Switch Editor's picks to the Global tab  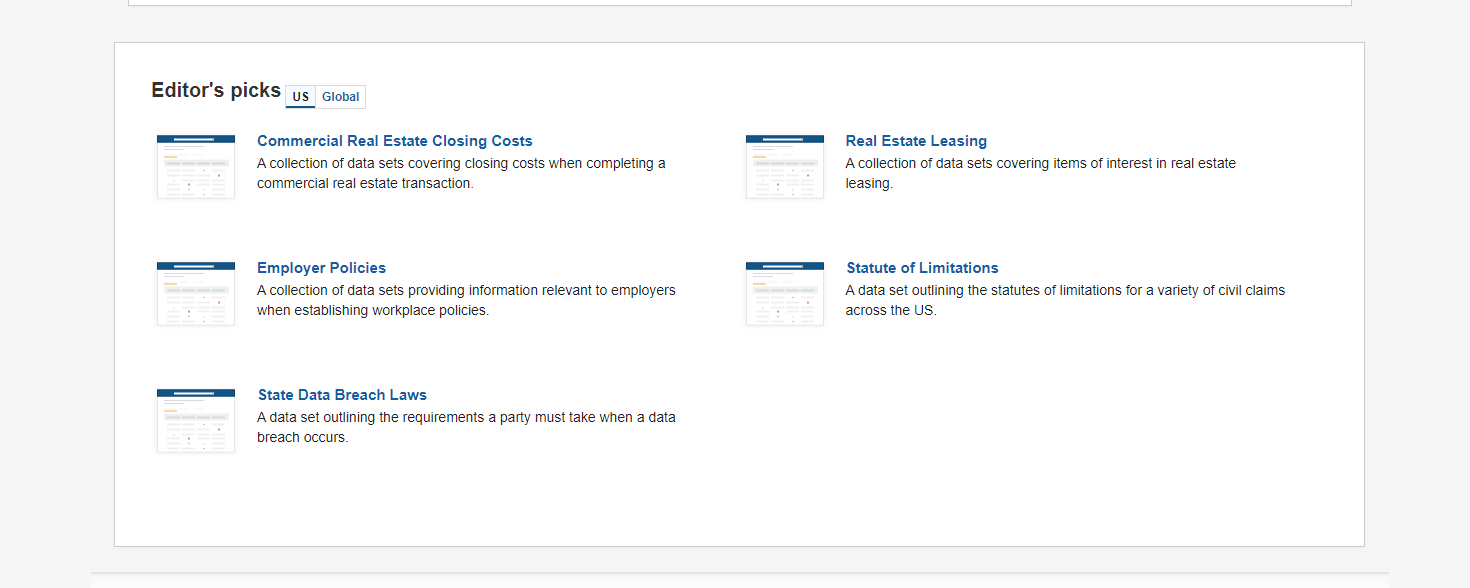point(341,97)
